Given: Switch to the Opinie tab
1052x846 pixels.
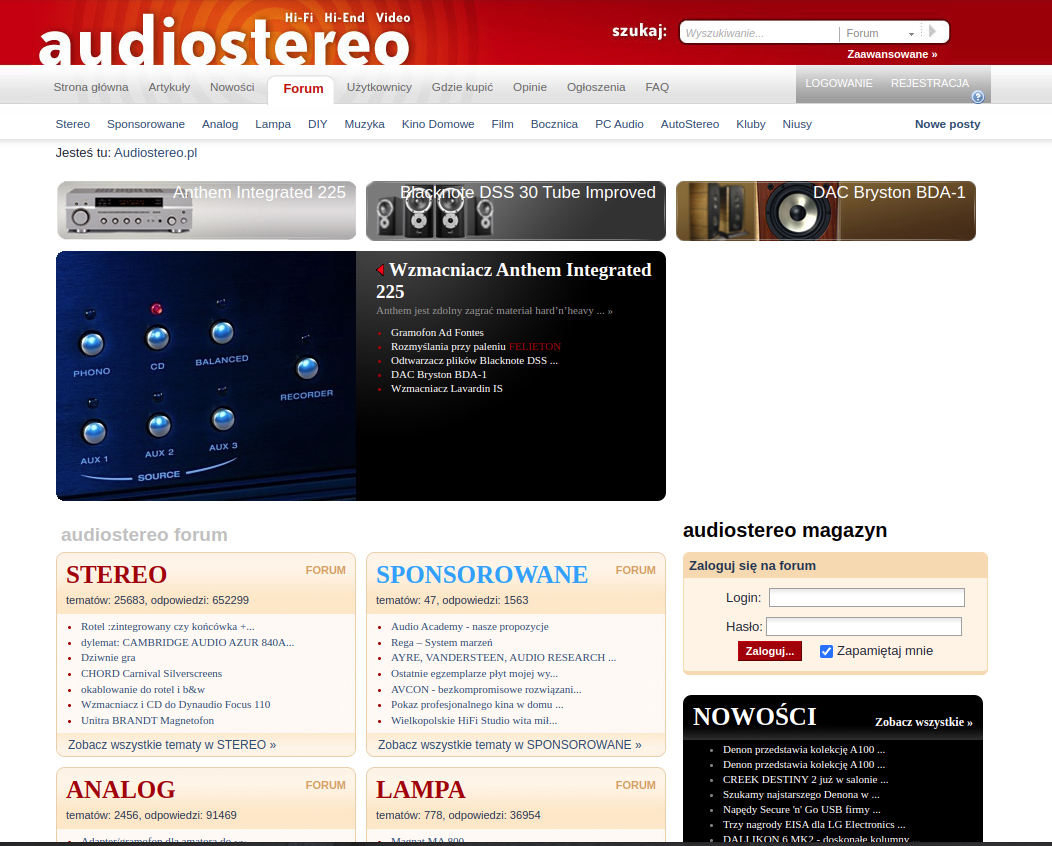Looking at the screenshot, I should click(x=530, y=87).
